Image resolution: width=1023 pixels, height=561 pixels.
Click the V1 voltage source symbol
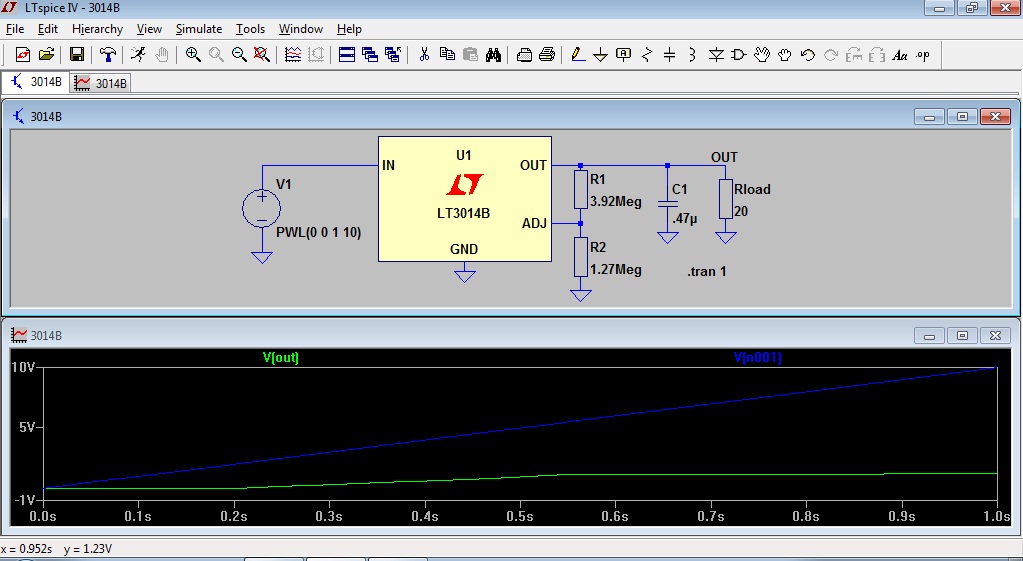click(x=262, y=209)
